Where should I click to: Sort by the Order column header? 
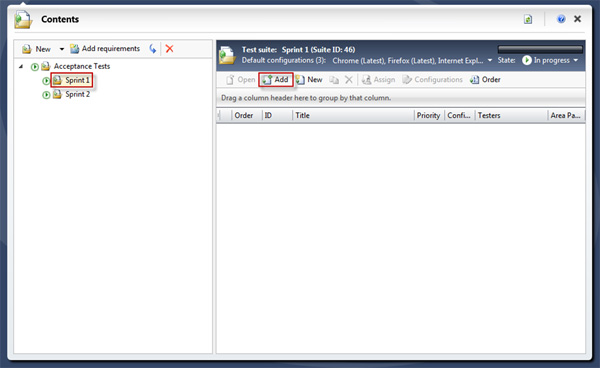pos(247,116)
